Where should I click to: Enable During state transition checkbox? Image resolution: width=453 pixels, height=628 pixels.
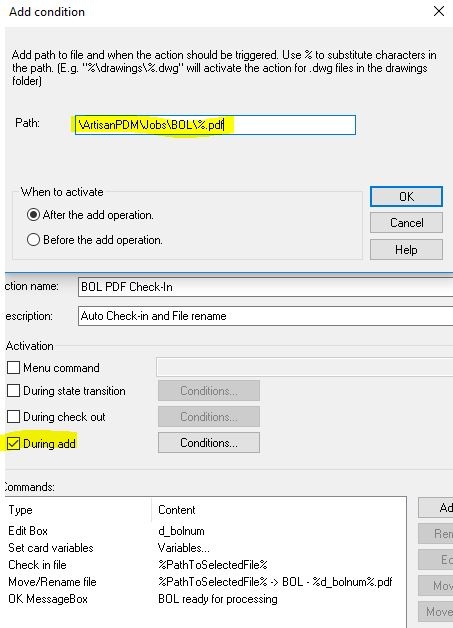tap(14, 390)
